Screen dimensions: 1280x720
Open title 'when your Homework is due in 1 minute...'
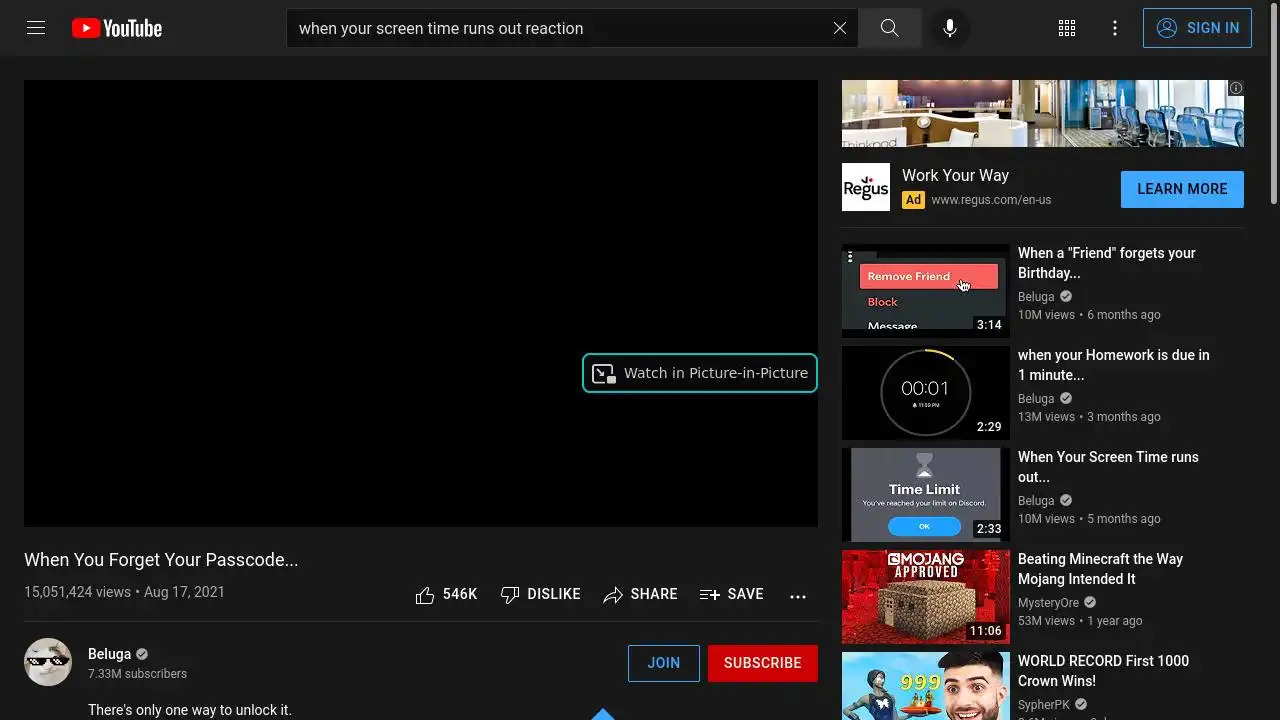click(1114, 365)
